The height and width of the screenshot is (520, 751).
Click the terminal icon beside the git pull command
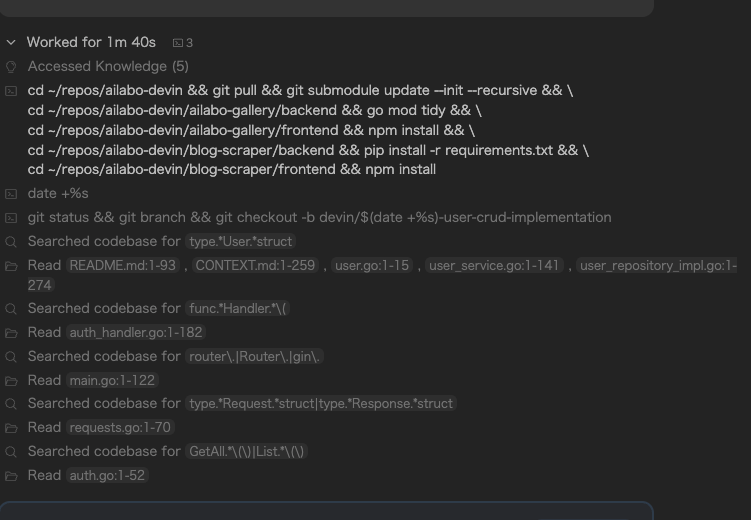11,91
